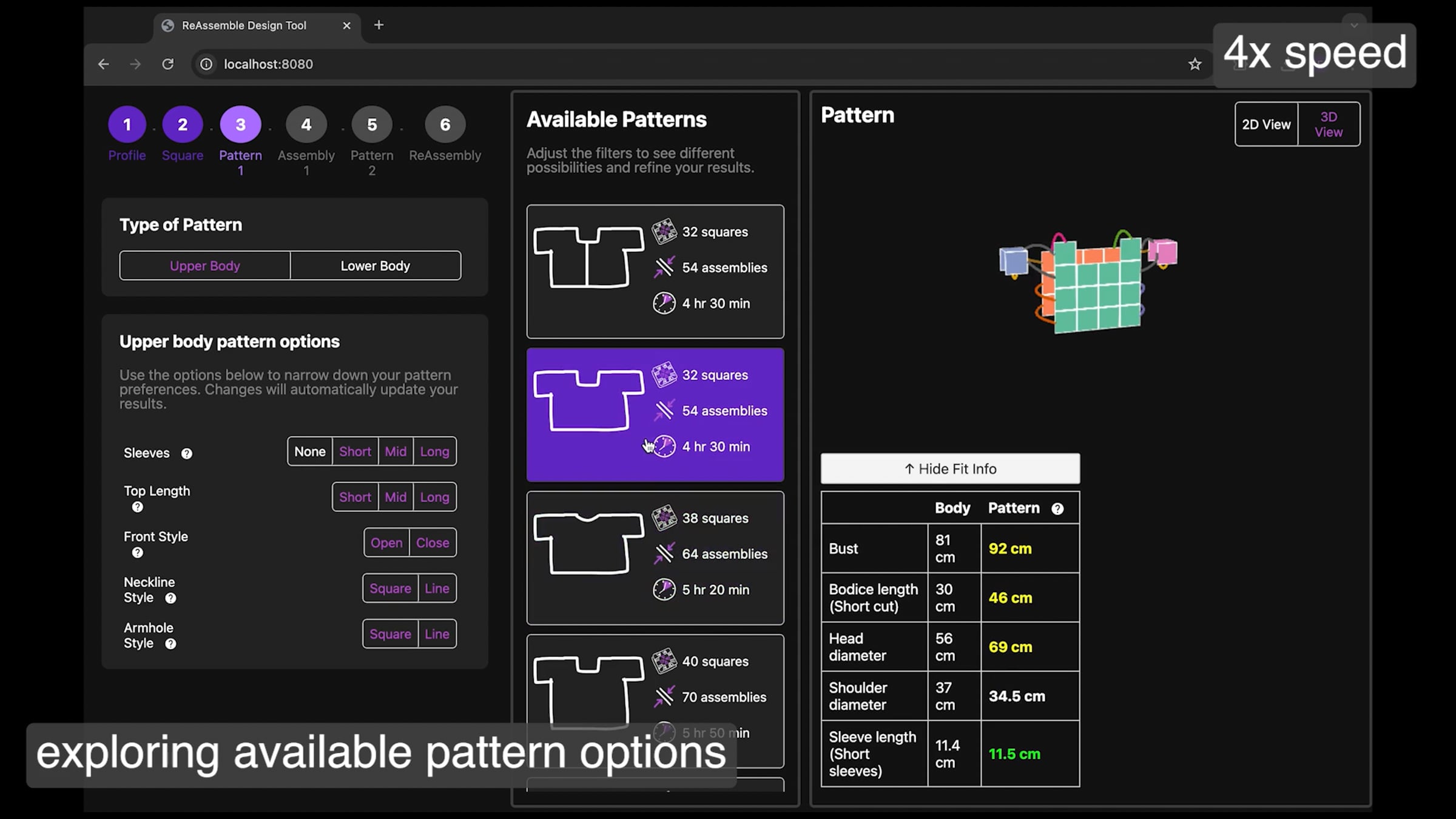This screenshot has height=819, width=1456.
Task: Click the Armhole Style help question mark
Action: pos(170,644)
